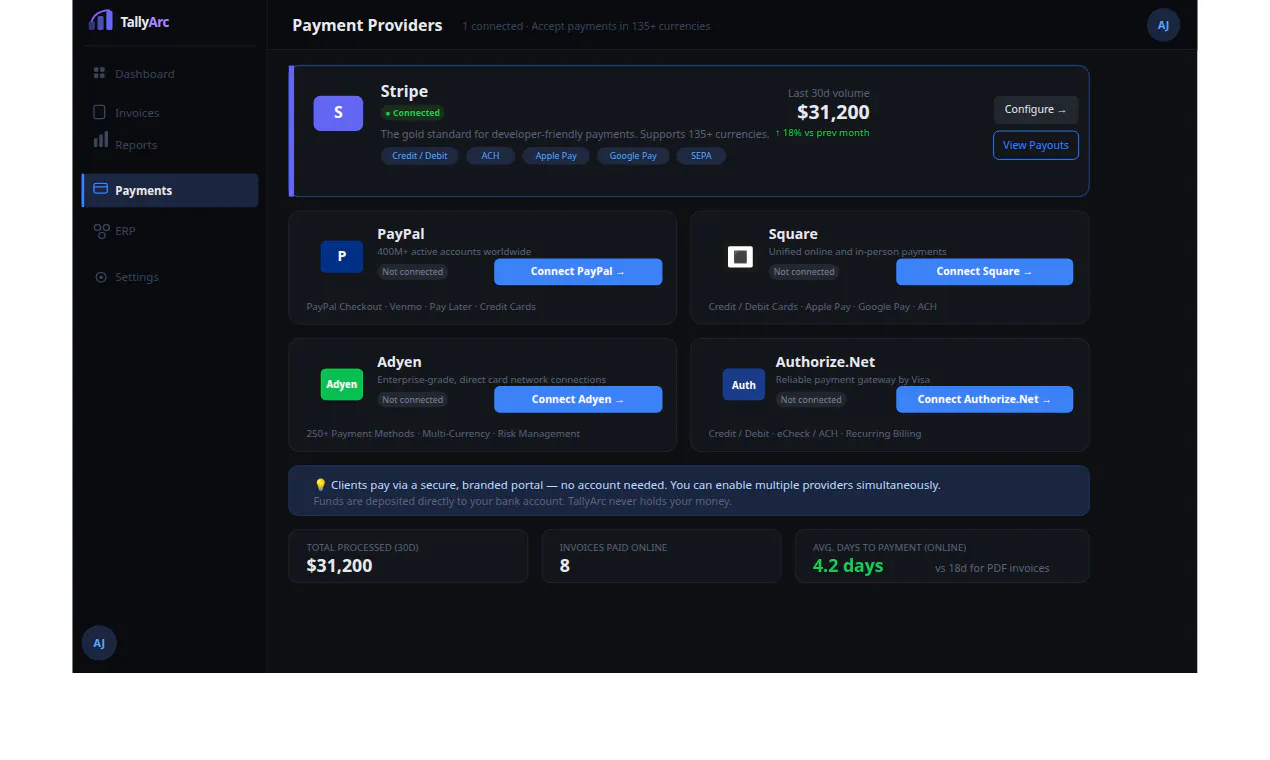The image size is (1270, 760).
Task: Click the Invoices document icon
Action: tap(99, 112)
